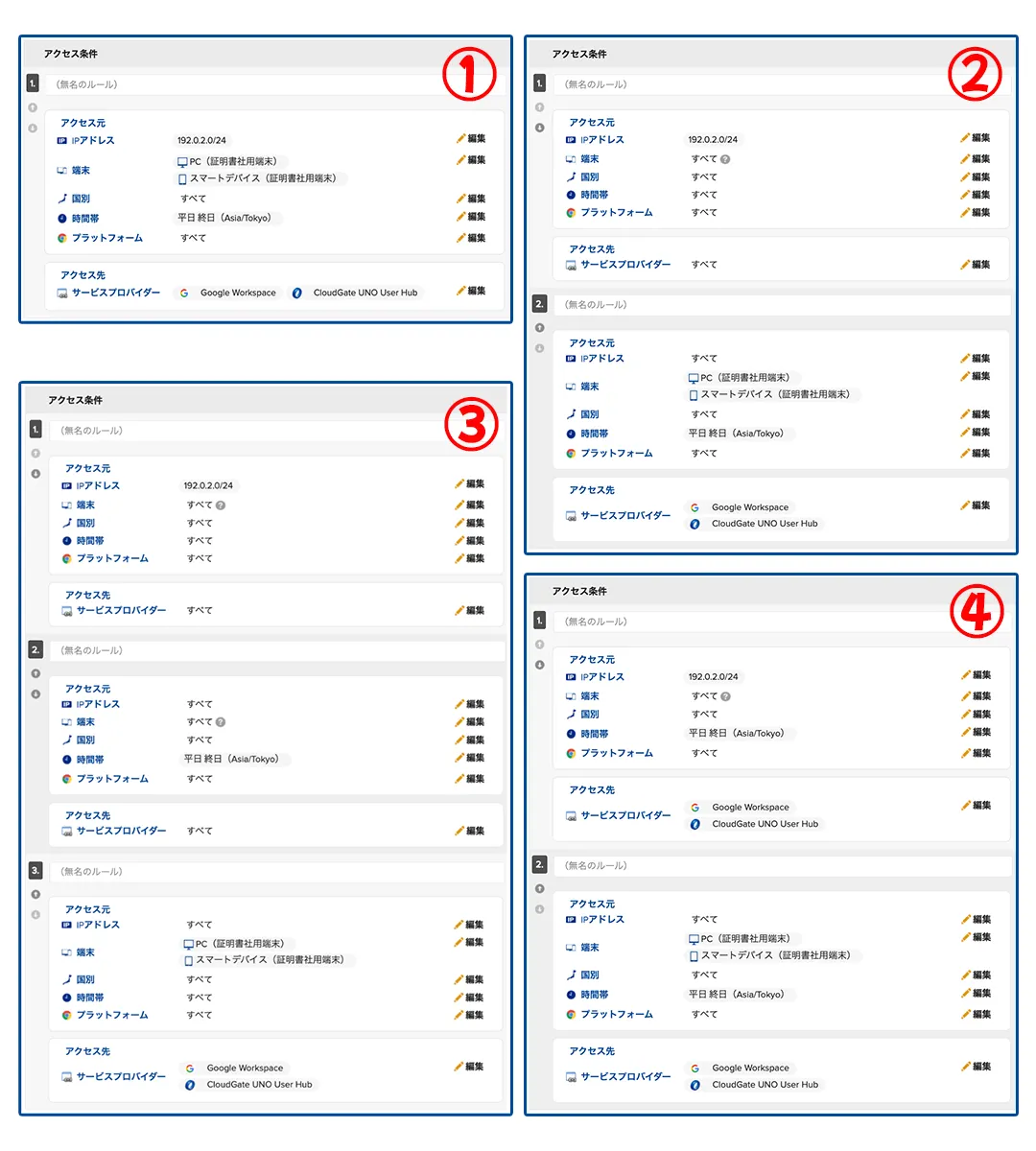Move rule 2 up in panel ②
Screen dimensions: 1036x1151
pos(540,328)
